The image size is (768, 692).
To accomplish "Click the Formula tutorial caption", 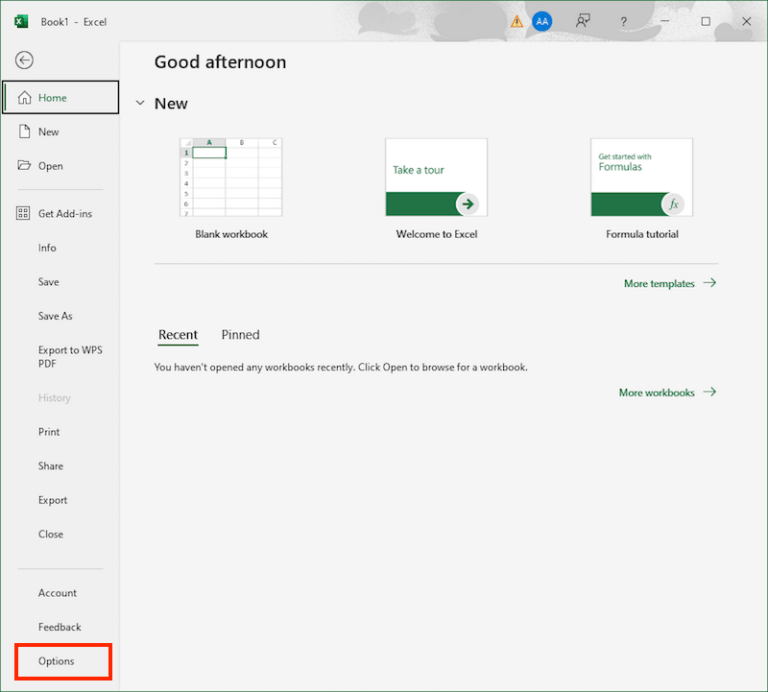I will pyautogui.click(x=642, y=234).
